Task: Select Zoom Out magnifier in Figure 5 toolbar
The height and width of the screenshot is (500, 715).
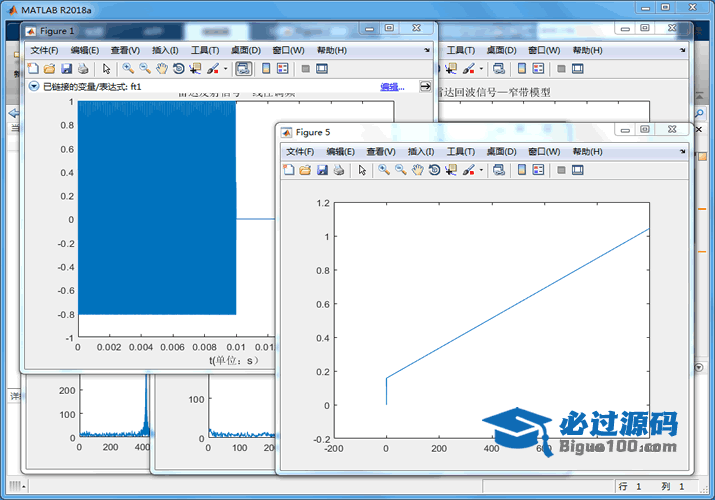Action: click(400, 170)
